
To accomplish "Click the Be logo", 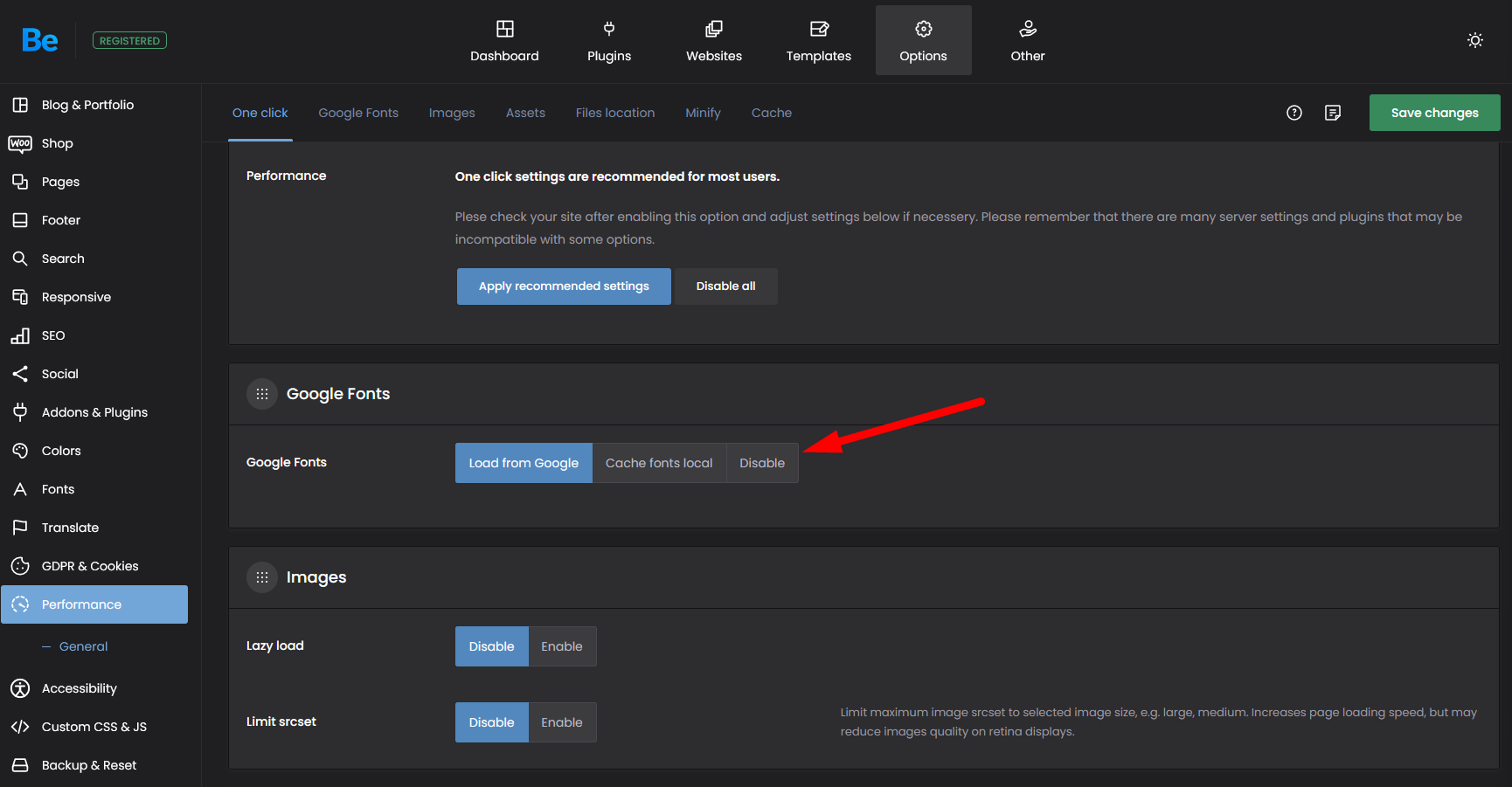I will tap(40, 40).
